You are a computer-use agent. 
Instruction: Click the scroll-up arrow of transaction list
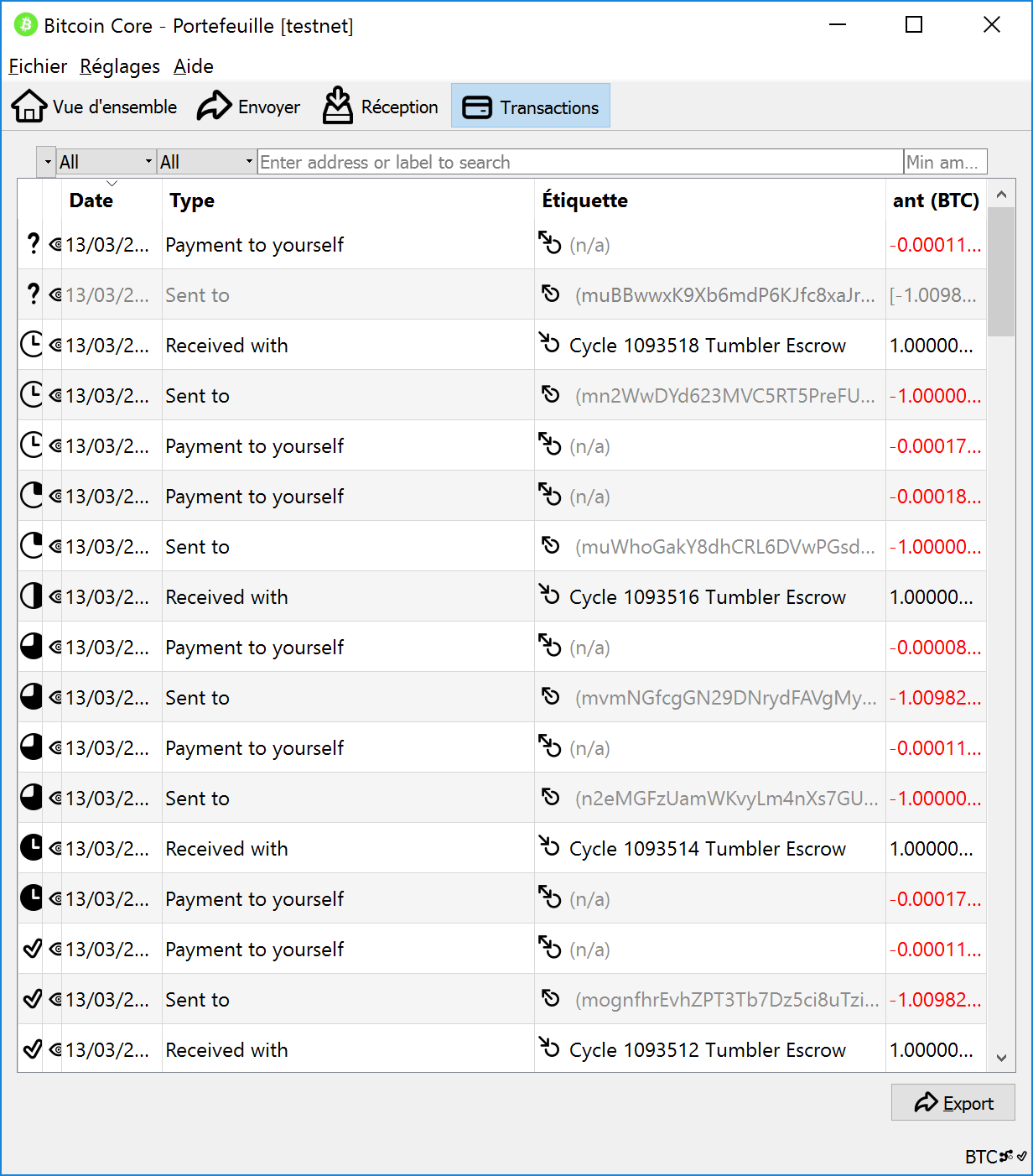pos(1001,195)
